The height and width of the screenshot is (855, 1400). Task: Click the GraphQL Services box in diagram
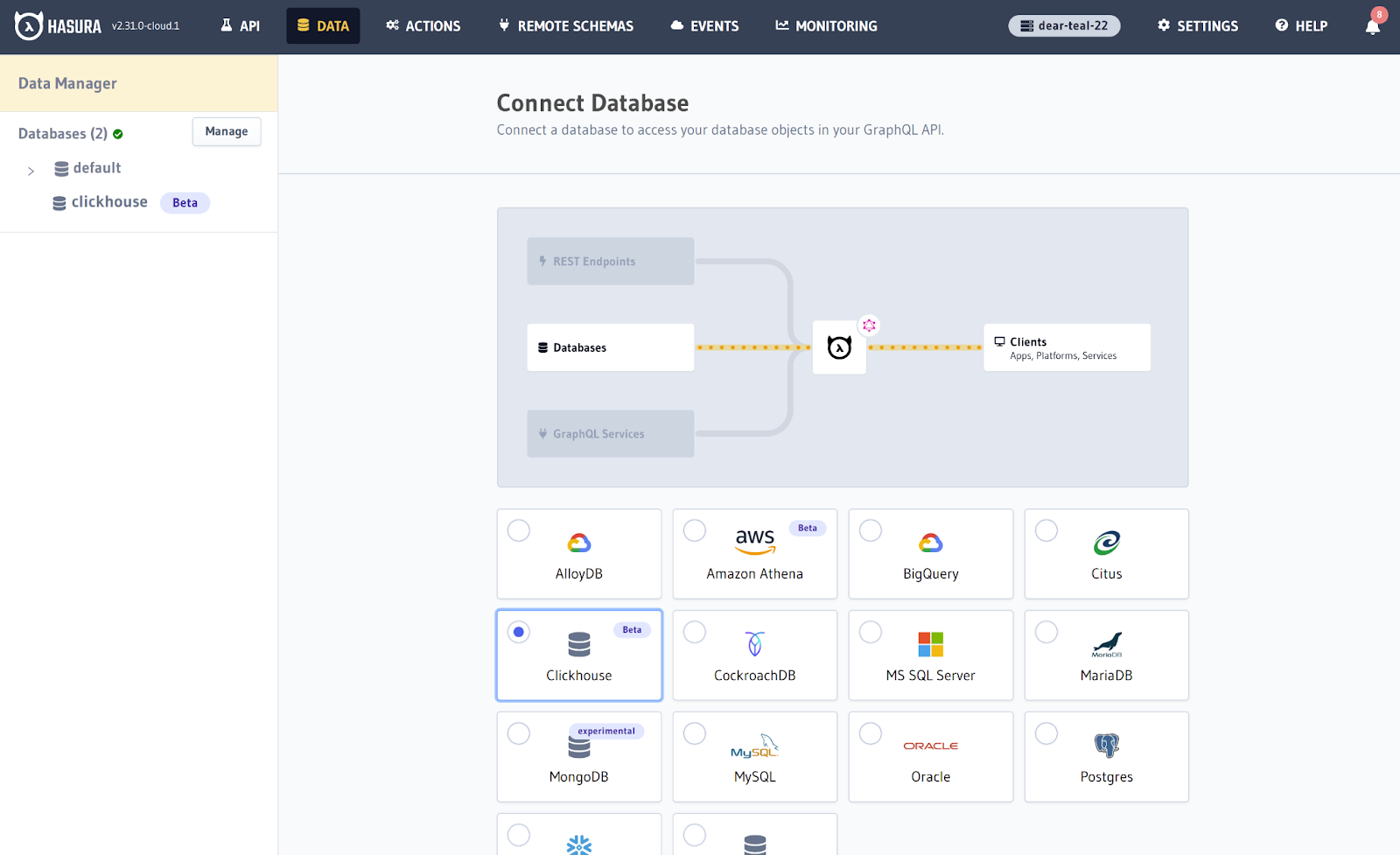pyautogui.click(x=611, y=433)
